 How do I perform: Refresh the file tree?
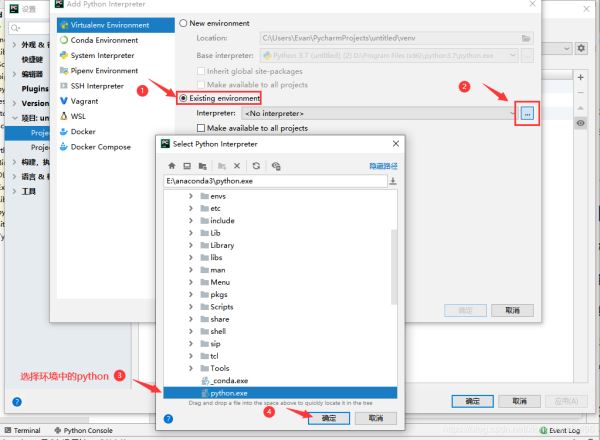256,166
